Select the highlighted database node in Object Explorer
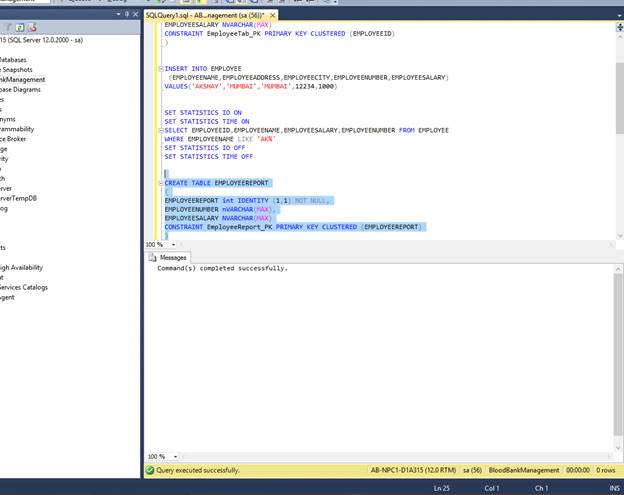This screenshot has width=624, height=495. 24,79
